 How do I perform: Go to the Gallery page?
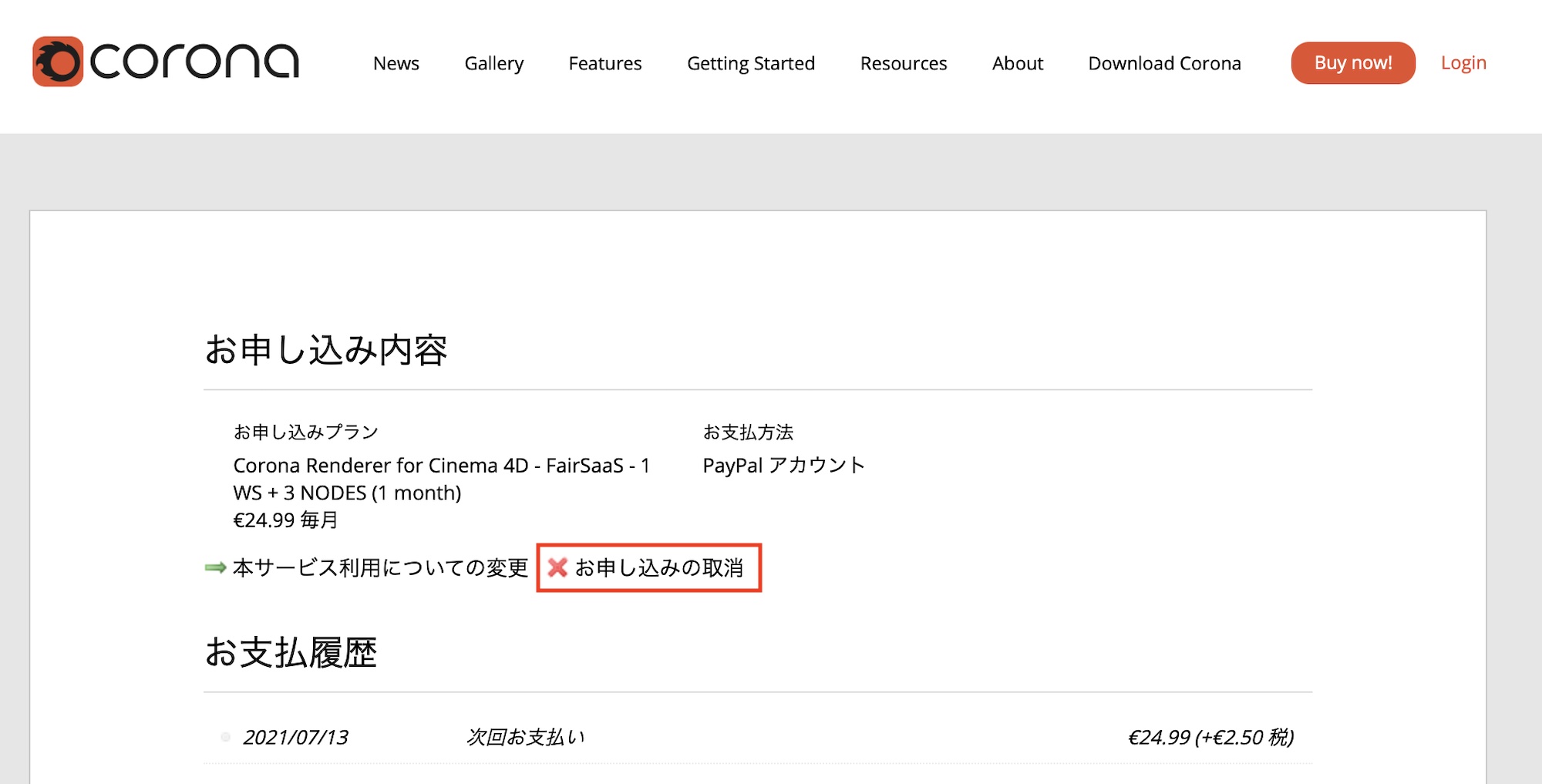493,63
